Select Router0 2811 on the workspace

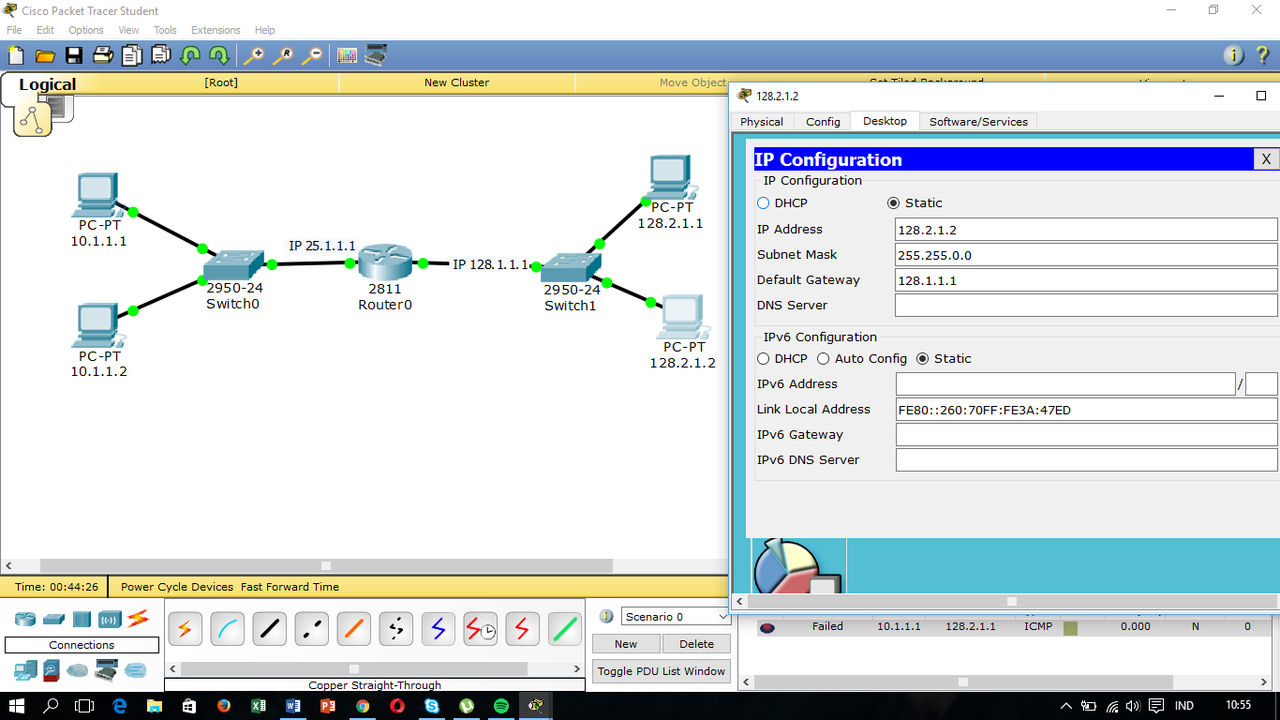pyautogui.click(x=385, y=263)
